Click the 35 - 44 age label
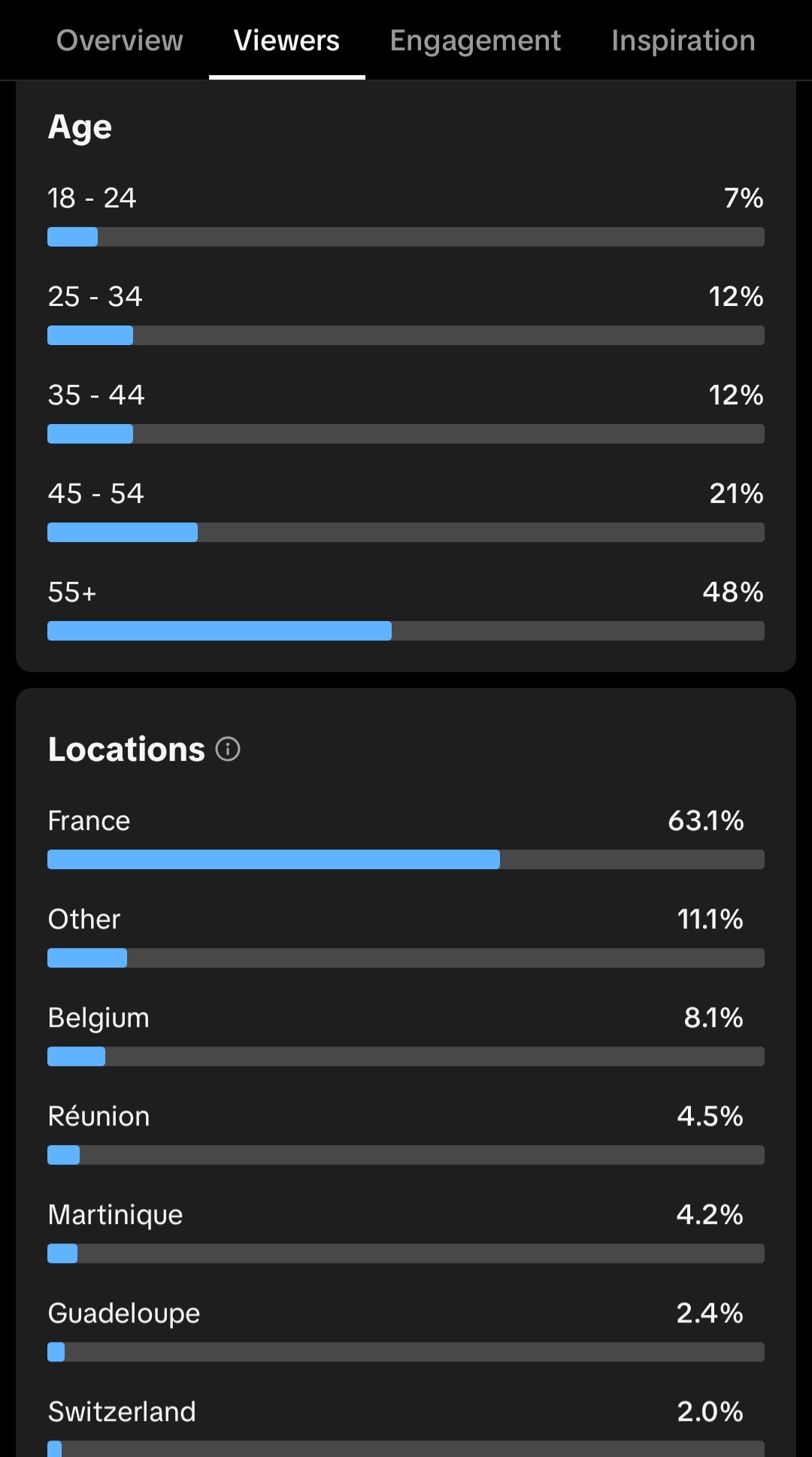 tap(95, 395)
